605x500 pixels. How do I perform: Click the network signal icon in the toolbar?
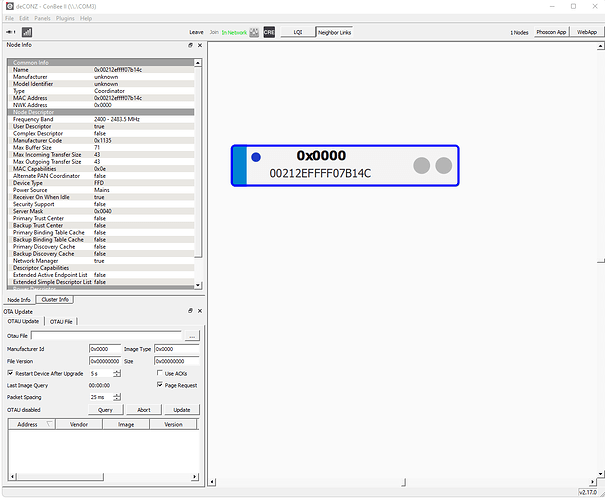pyautogui.click(x=25, y=33)
